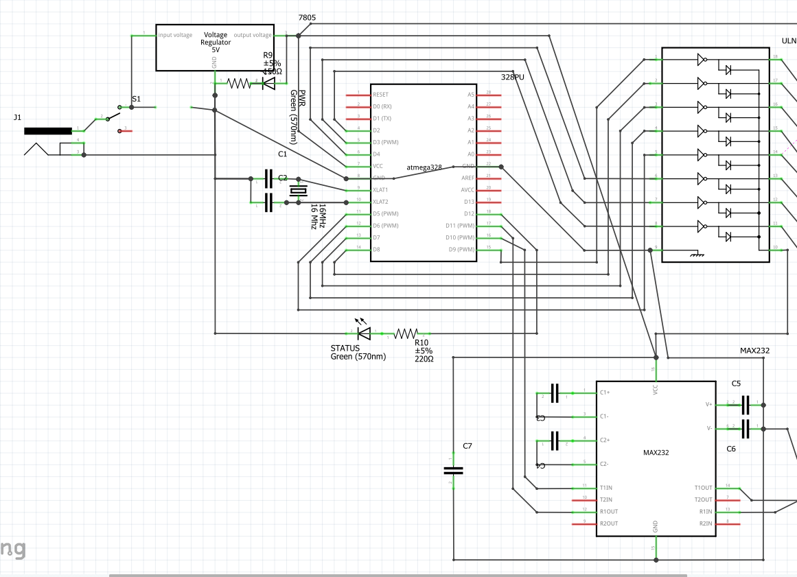Click the capacitor symbol next to the C2 label
The image size is (797, 577).
click(269, 178)
